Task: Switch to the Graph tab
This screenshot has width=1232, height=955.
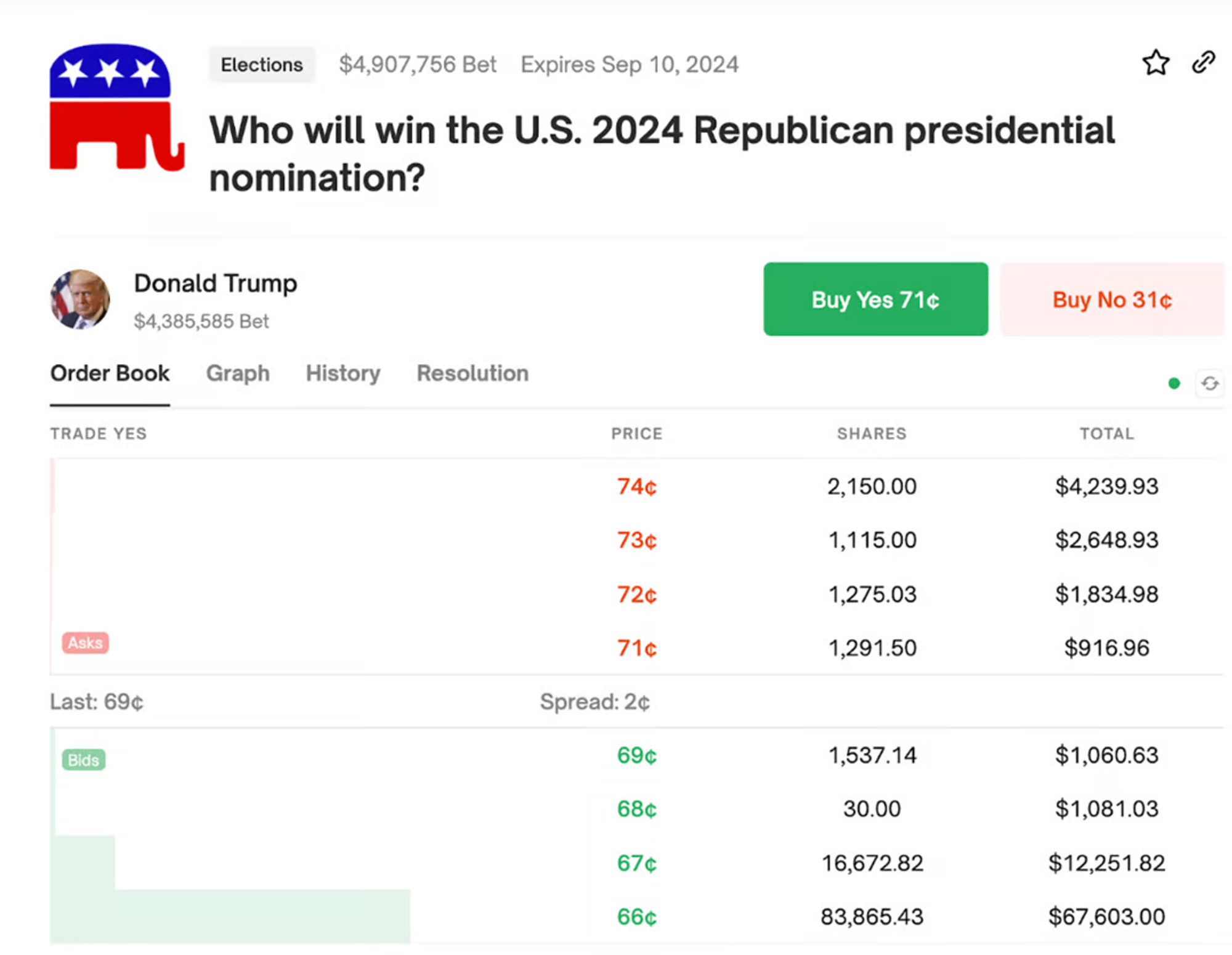Action: (x=238, y=373)
